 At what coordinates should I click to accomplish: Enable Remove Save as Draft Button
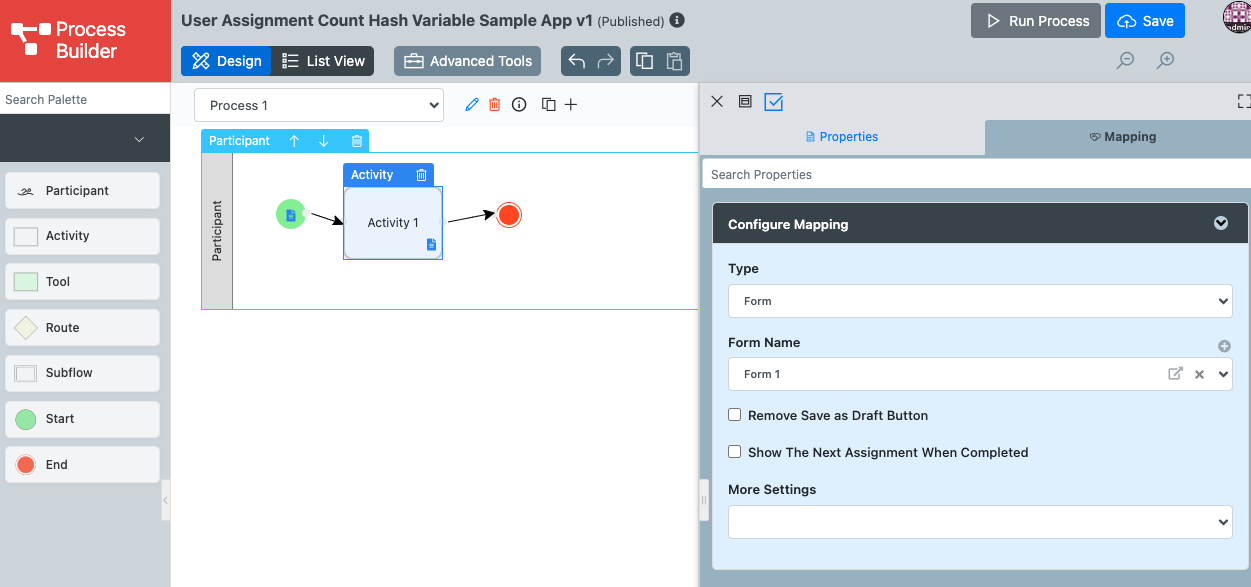pos(734,414)
